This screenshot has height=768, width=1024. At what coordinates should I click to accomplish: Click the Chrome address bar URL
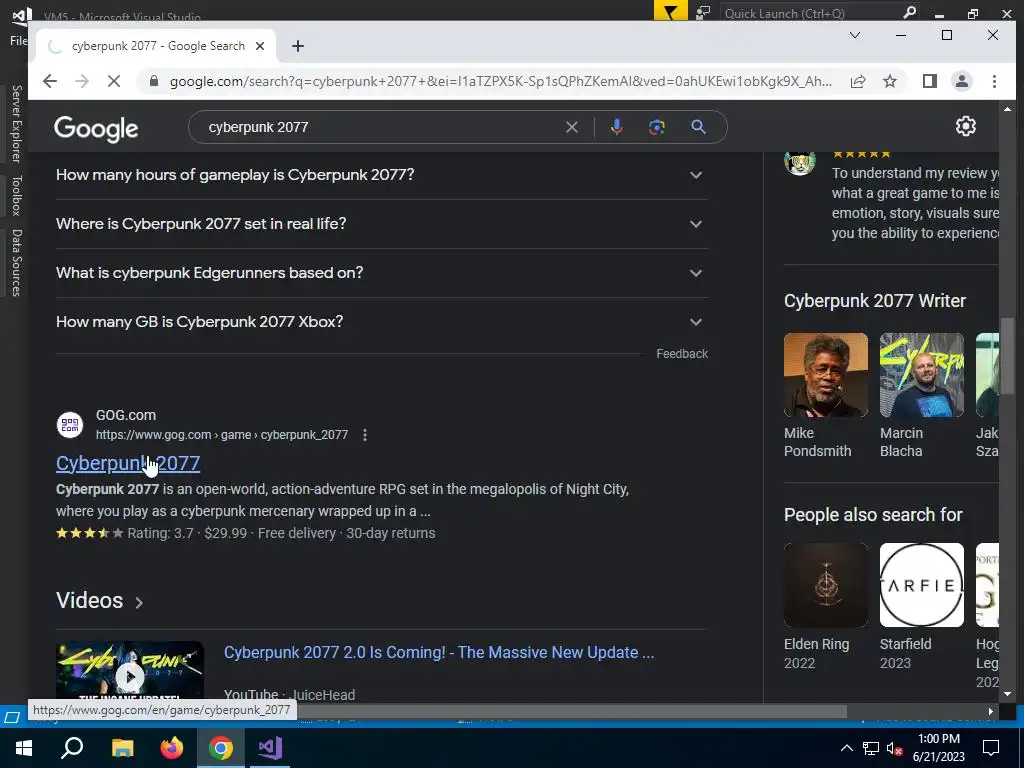click(x=500, y=81)
